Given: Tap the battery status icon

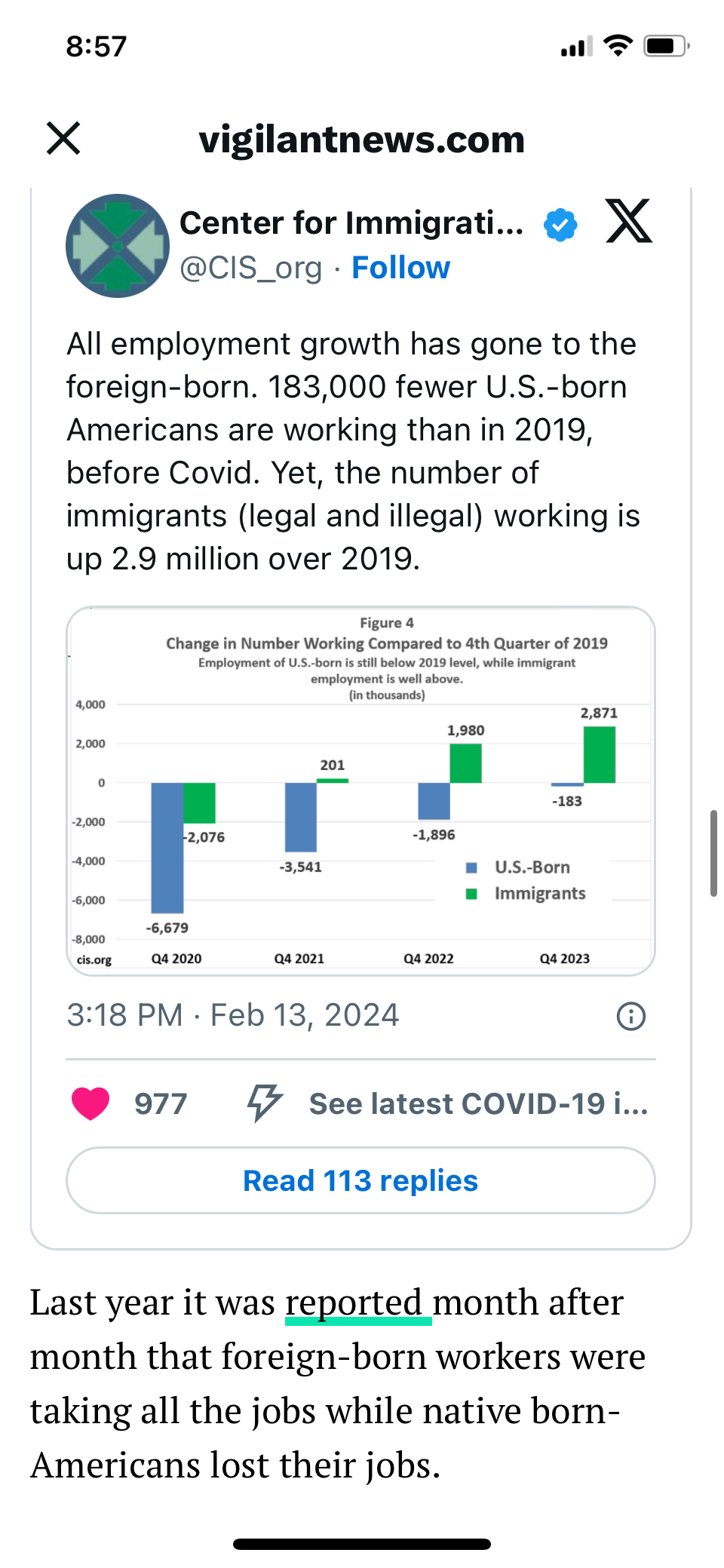Looking at the screenshot, I should coord(666,46).
